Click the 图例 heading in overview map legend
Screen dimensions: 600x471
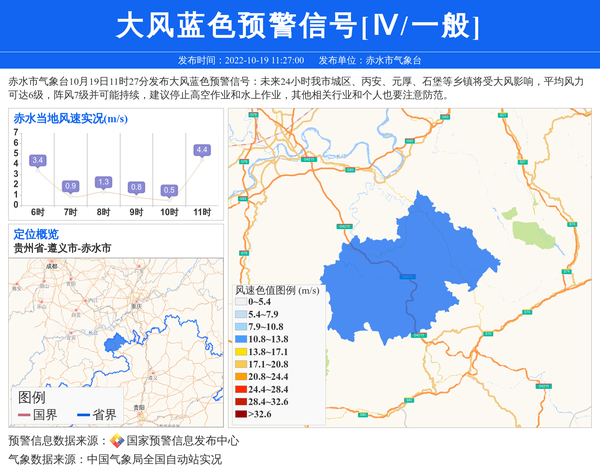point(32,398)
